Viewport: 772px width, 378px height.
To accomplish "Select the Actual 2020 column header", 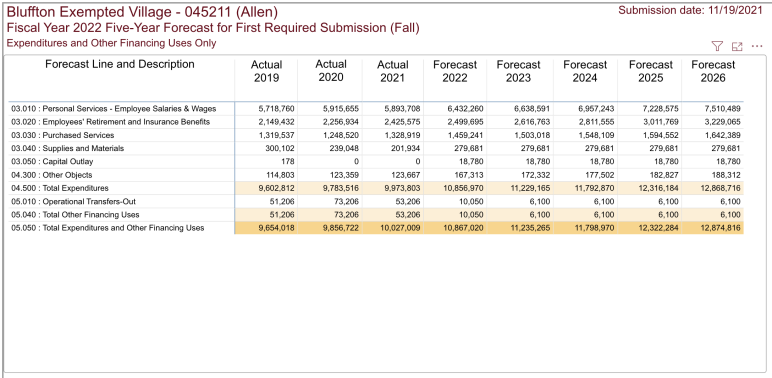I will (331, 71).
